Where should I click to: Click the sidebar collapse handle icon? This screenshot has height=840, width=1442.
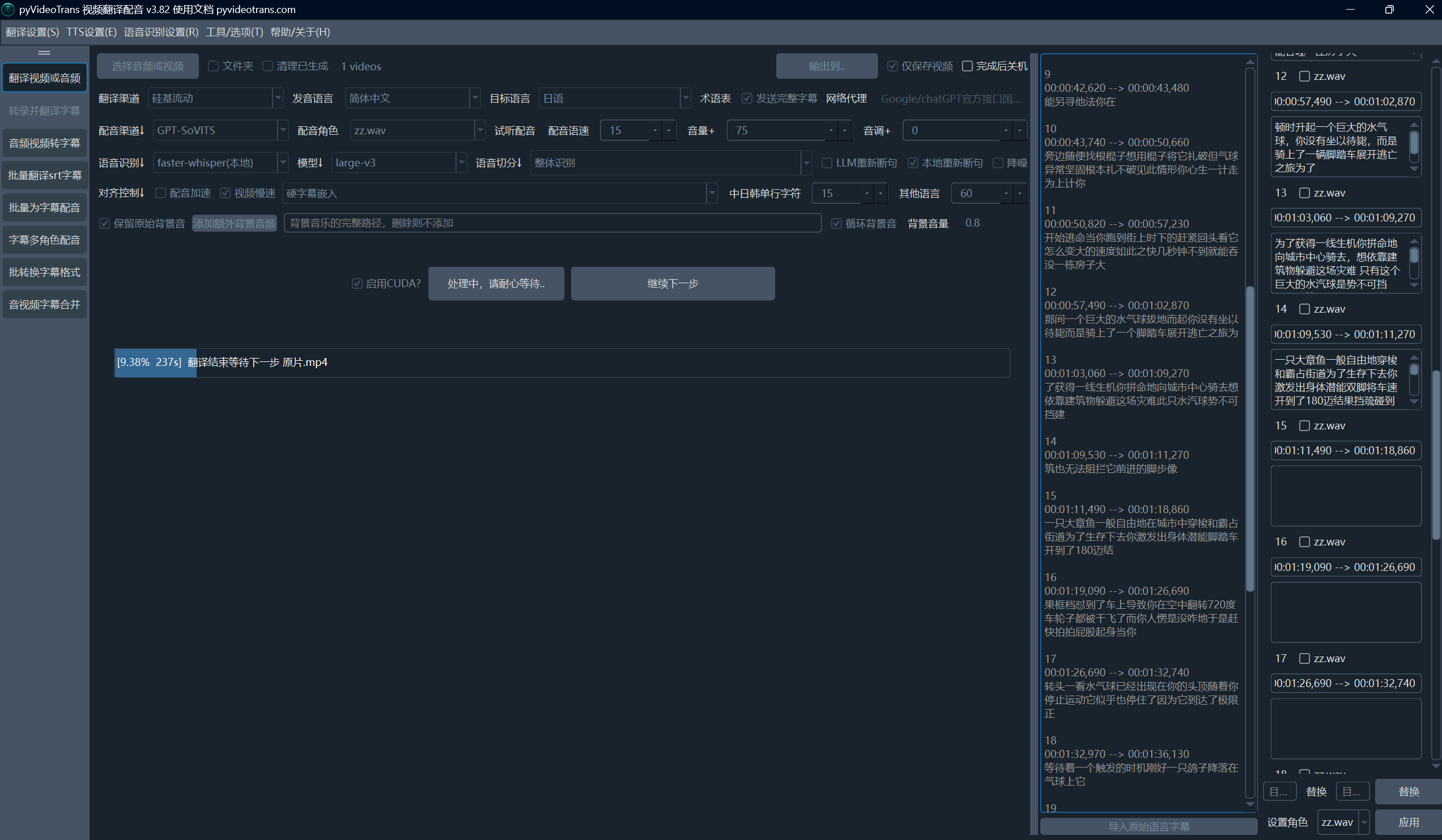click(44, 53)
